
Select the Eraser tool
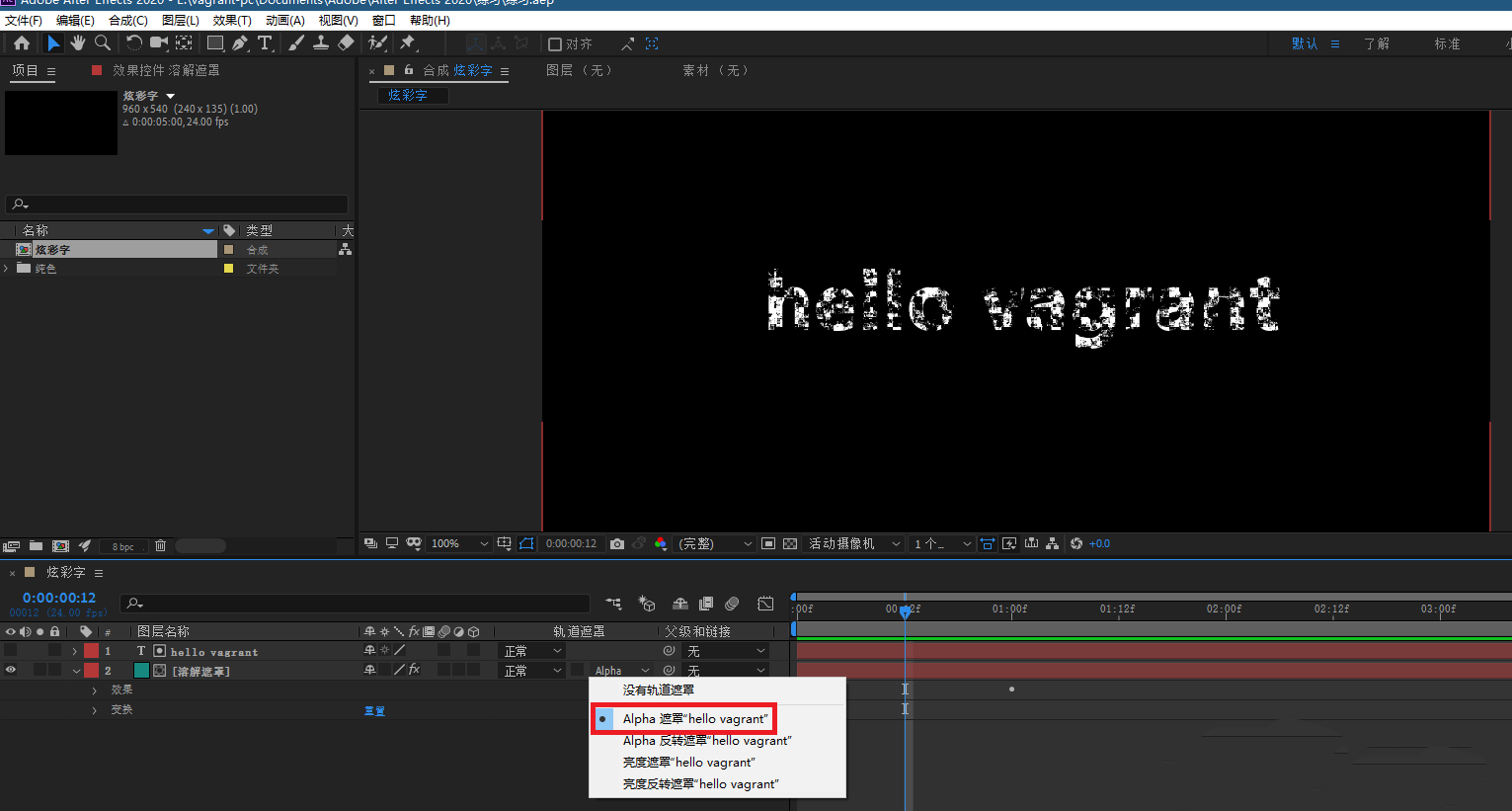(346, 43)
